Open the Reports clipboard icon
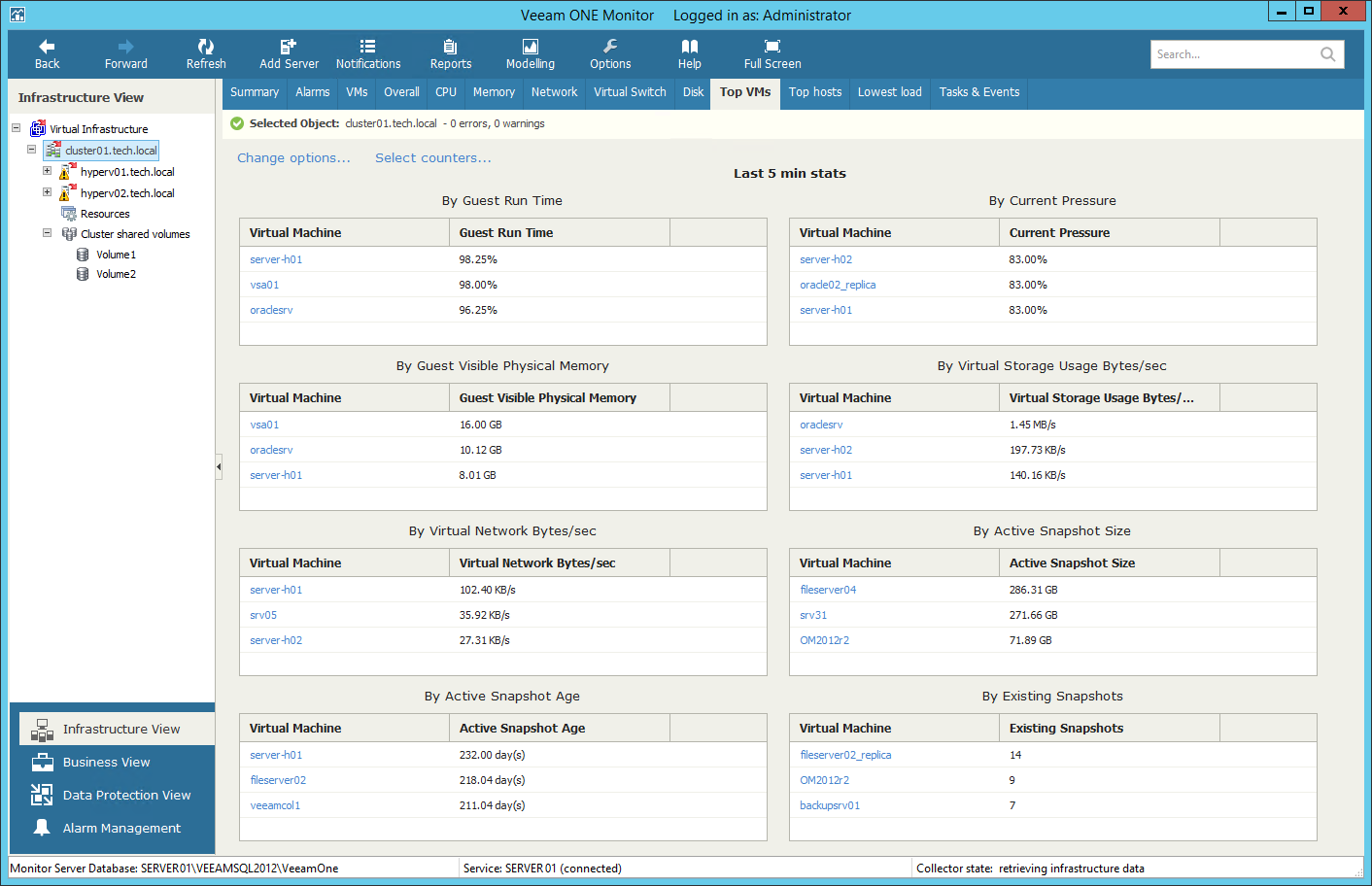Screen dimensions: 1372x886 click(450, 47)
